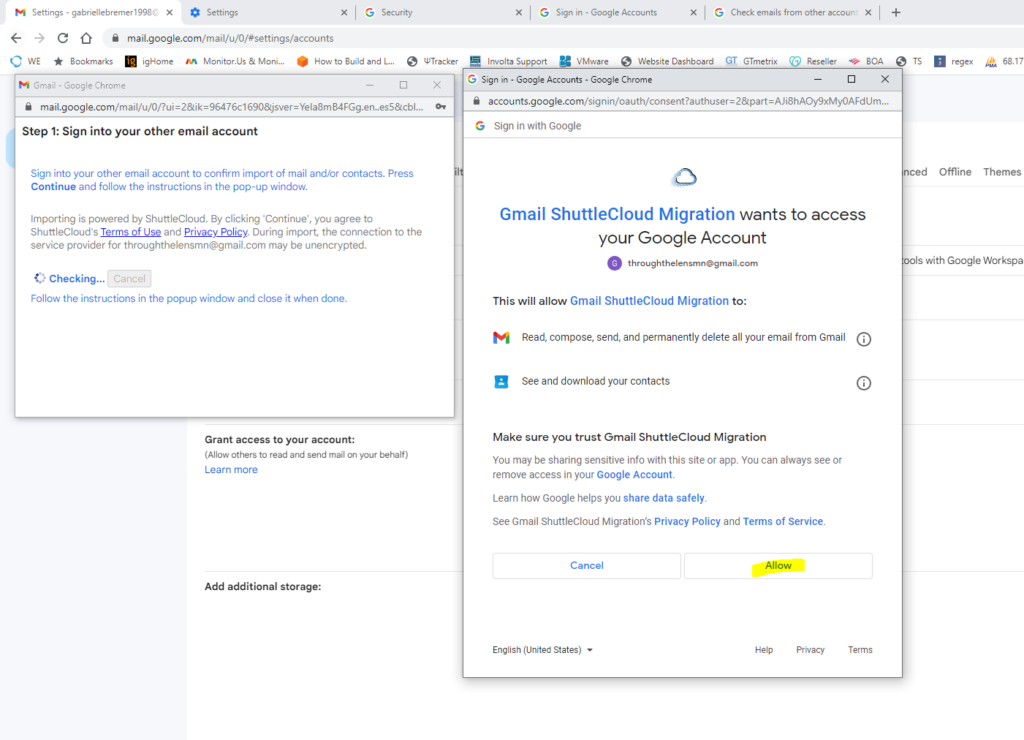This screenshot has height=740, width=1024.
Task: Open the igHome bookmark
Action: tap(150, 61)
